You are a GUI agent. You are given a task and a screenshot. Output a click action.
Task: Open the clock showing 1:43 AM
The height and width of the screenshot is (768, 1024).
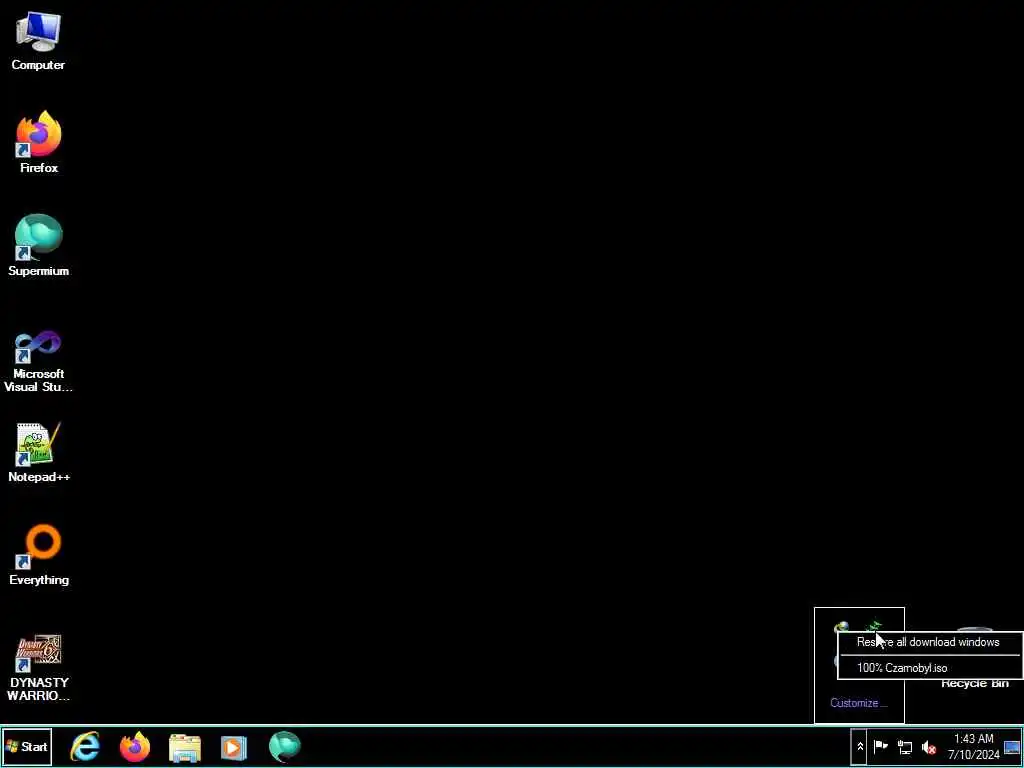[974, 746]
